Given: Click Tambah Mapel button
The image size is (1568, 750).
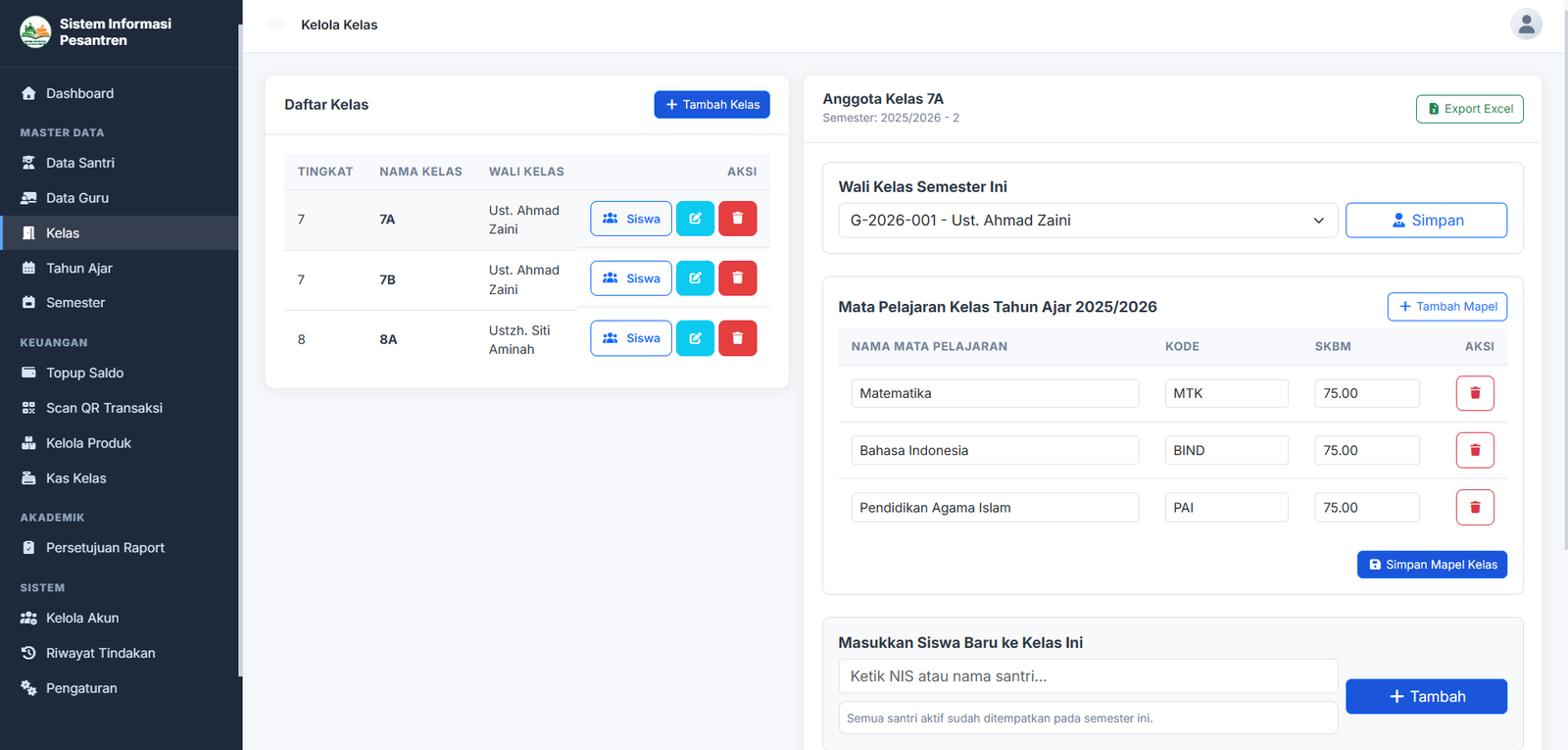Looking at the screenshot, I should click(1447, 307).
